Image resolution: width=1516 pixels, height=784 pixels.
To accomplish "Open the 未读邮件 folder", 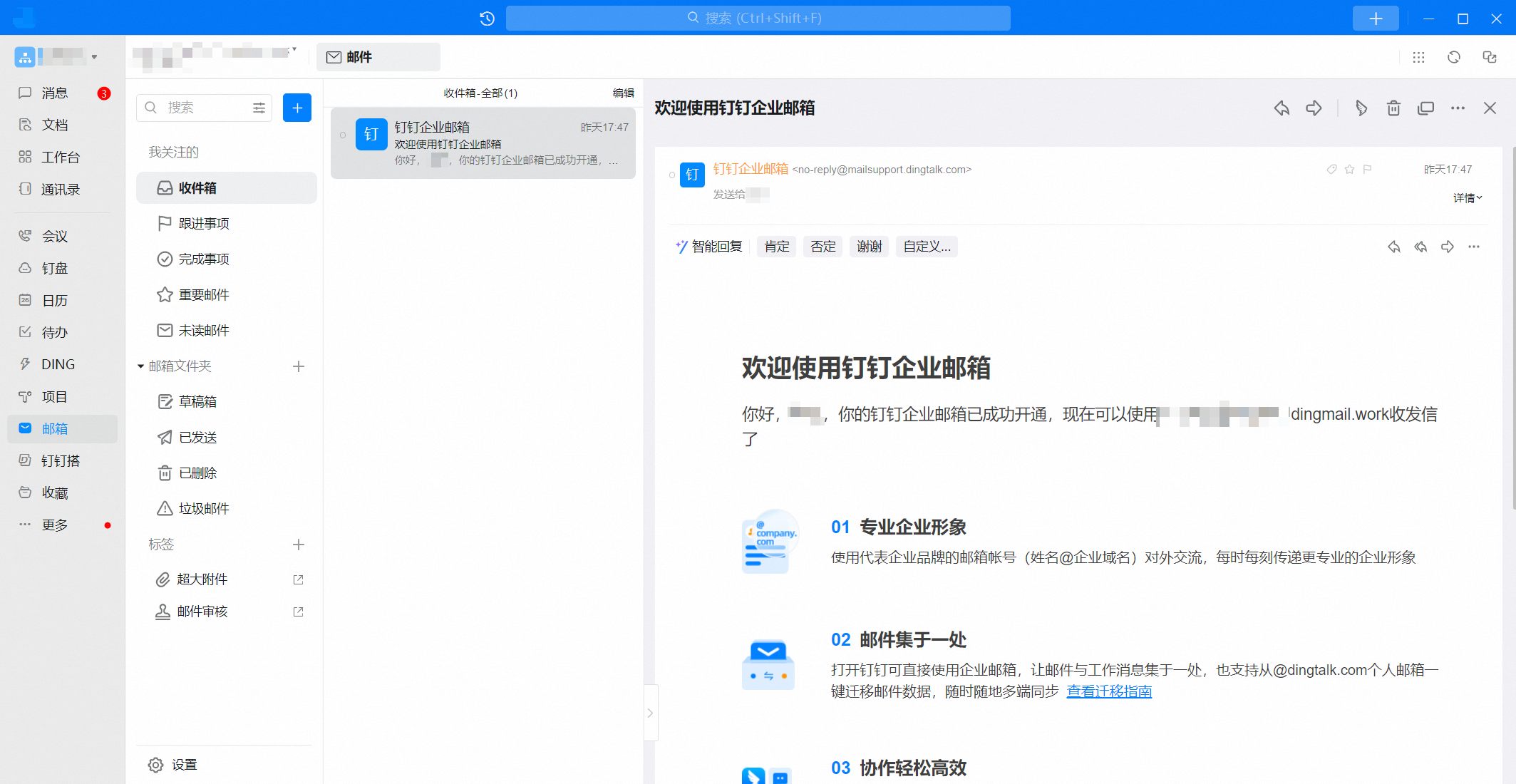I will pos(227,331).
